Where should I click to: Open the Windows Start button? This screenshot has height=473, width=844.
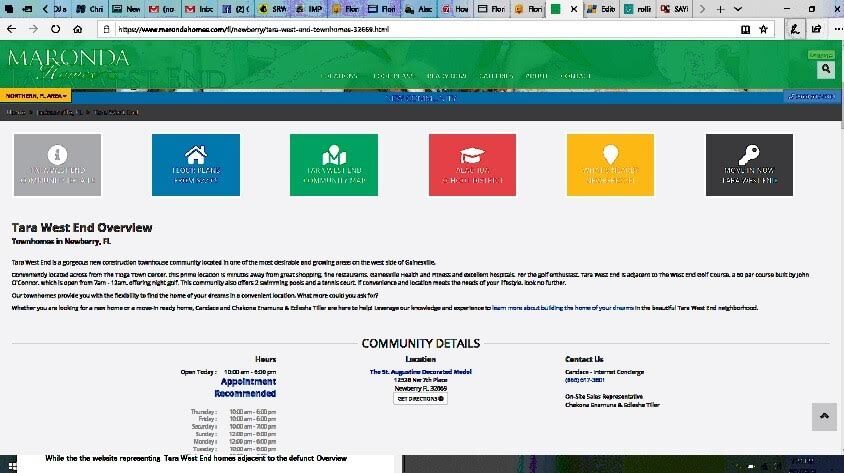coord(8,464)
